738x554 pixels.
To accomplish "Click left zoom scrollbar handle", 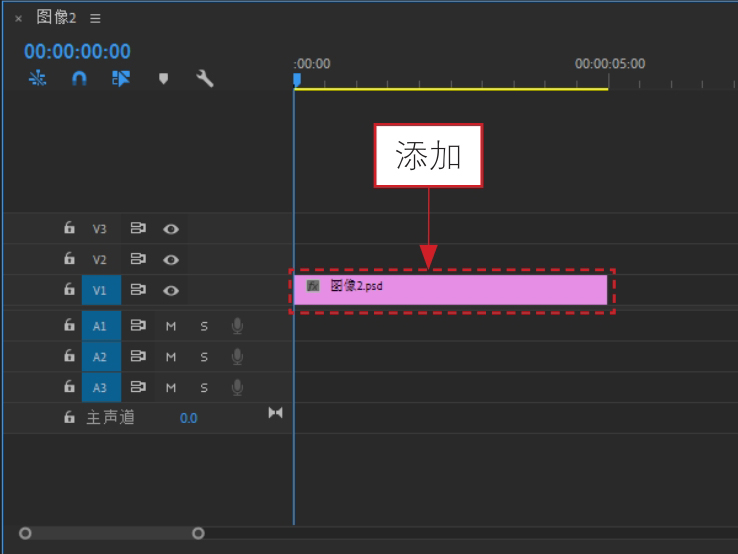I will (x=25, y=533).
